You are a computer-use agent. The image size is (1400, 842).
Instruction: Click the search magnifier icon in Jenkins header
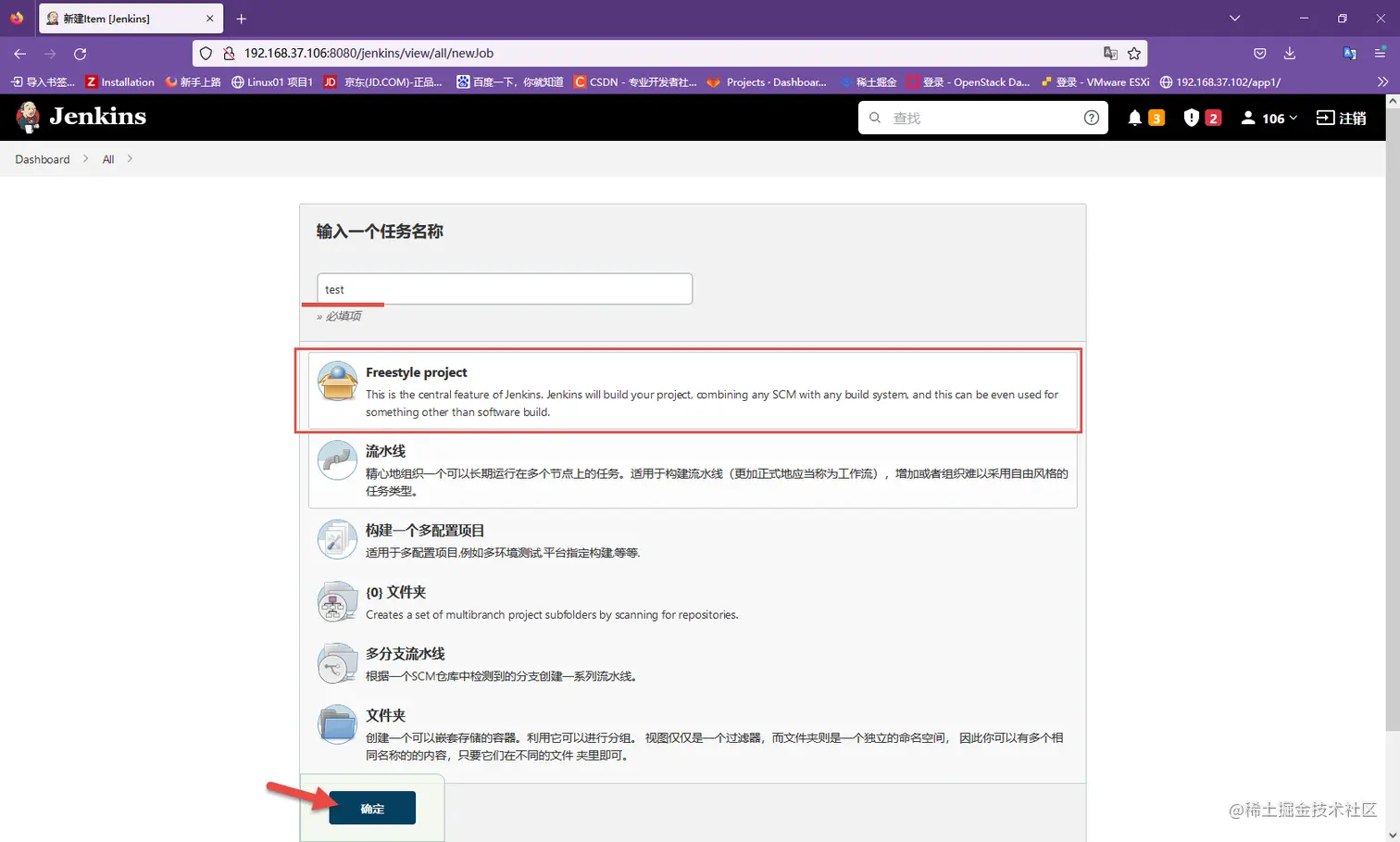pos(873,118)
